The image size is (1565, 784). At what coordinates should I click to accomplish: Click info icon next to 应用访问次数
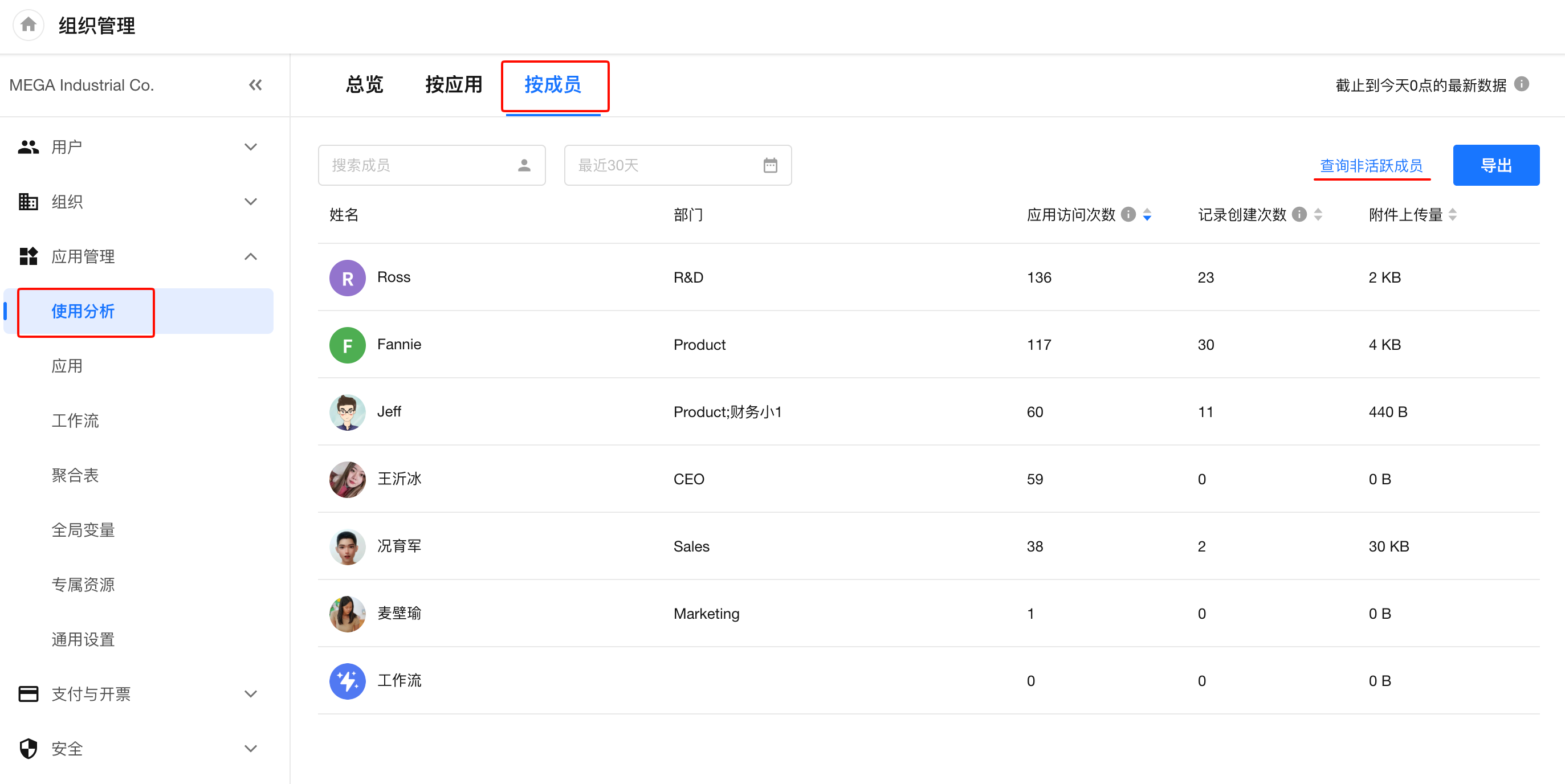point(1128,214)
